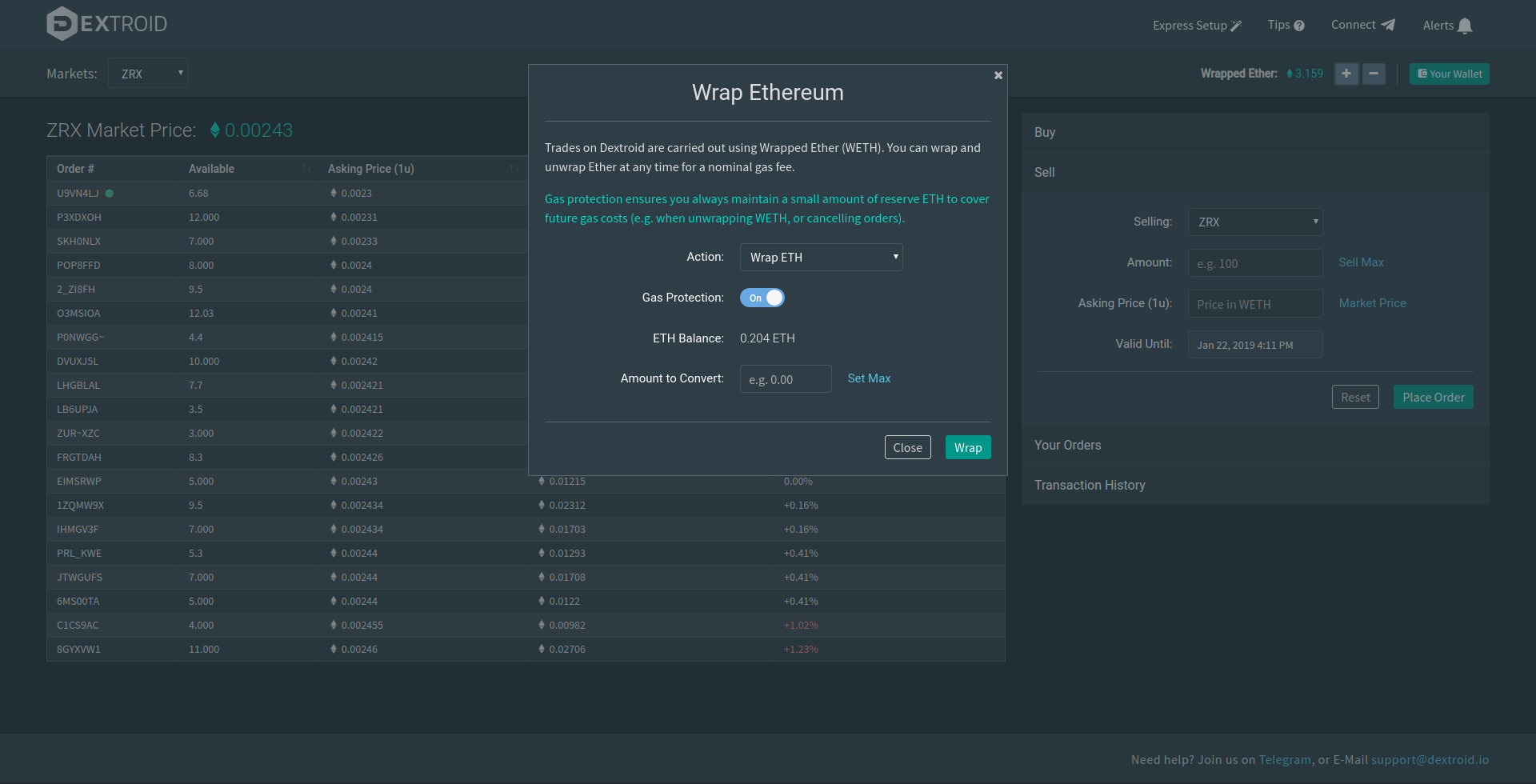Image resolution: width=1536 pixels, height=784 pixels.
Task: Click the Close button in dialog
Action: [908, 447]
